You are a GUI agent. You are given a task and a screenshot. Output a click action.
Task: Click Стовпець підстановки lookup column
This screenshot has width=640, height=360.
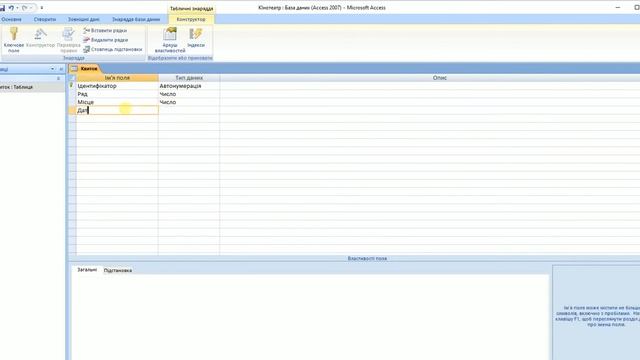pos(113,49)
